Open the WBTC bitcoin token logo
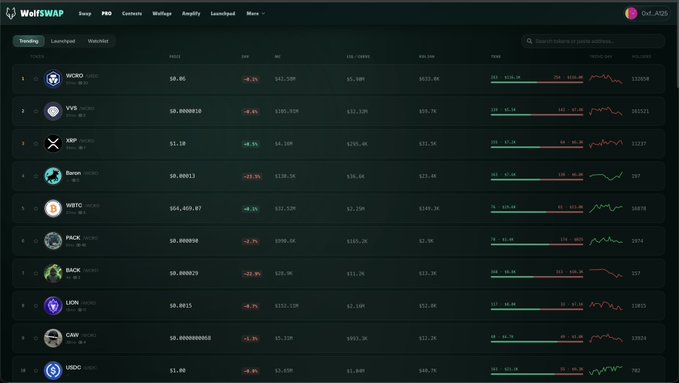 pyautogui.click(x=53, y=208)
